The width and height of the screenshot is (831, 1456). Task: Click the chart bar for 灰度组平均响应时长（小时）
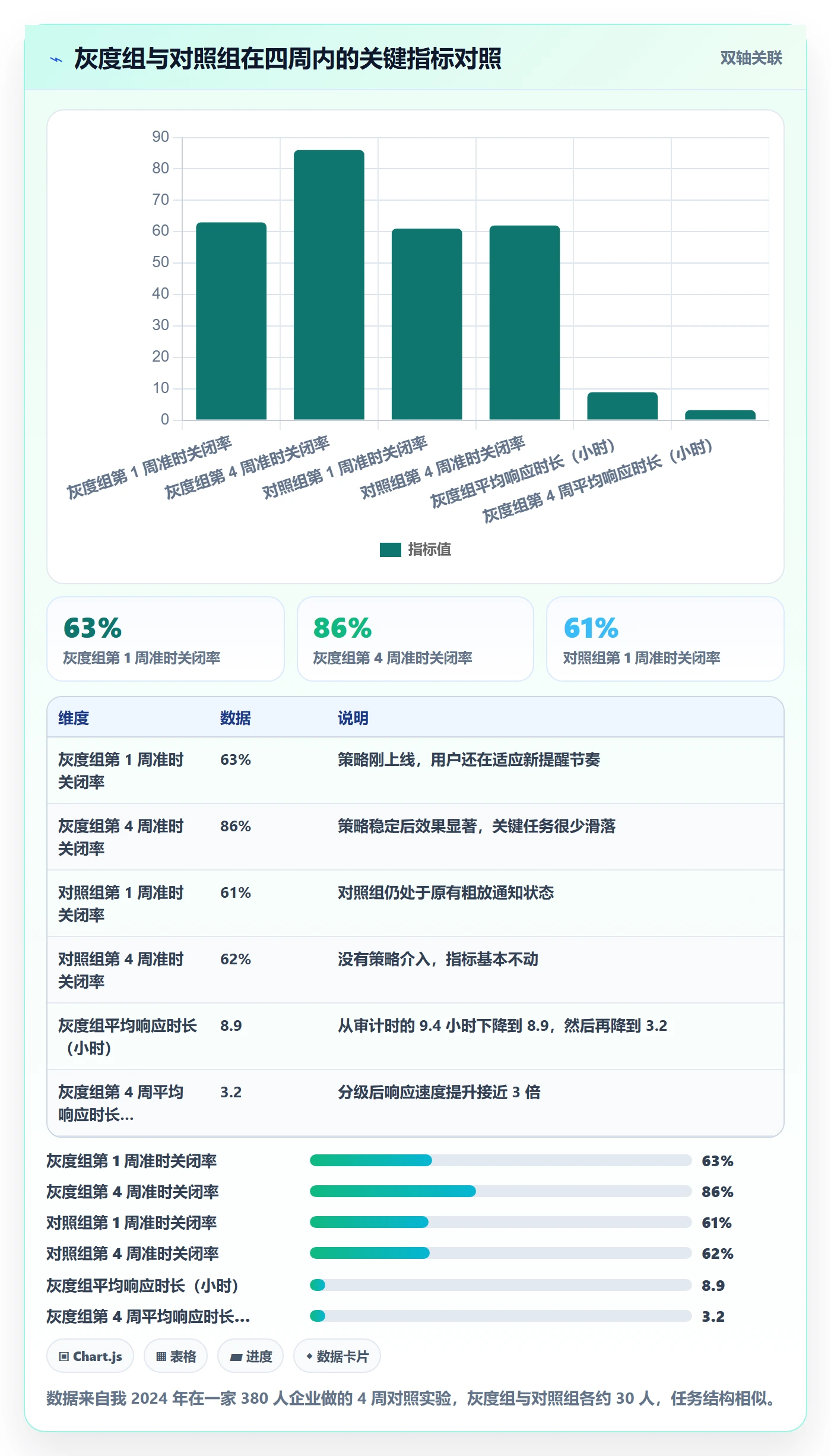(x=623, y=406)
